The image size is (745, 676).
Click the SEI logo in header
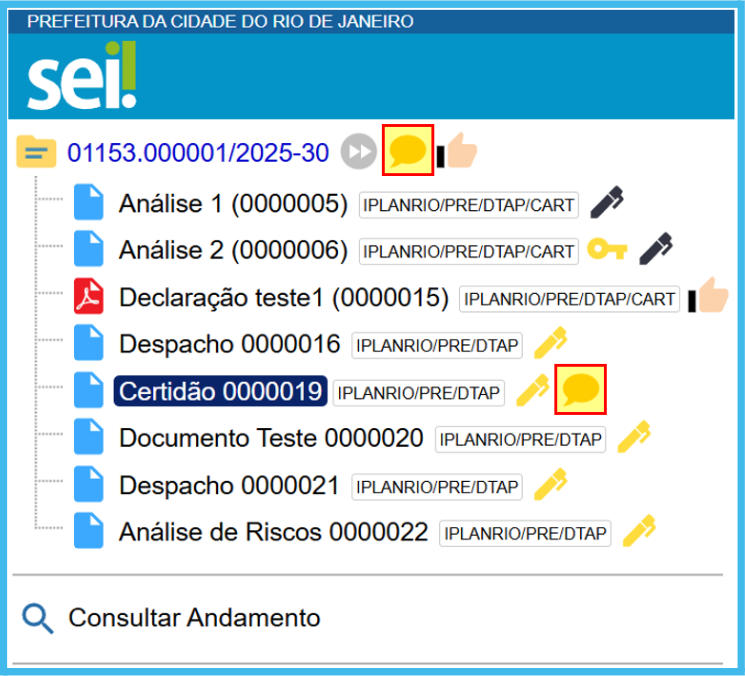click(x=82, y=75)
